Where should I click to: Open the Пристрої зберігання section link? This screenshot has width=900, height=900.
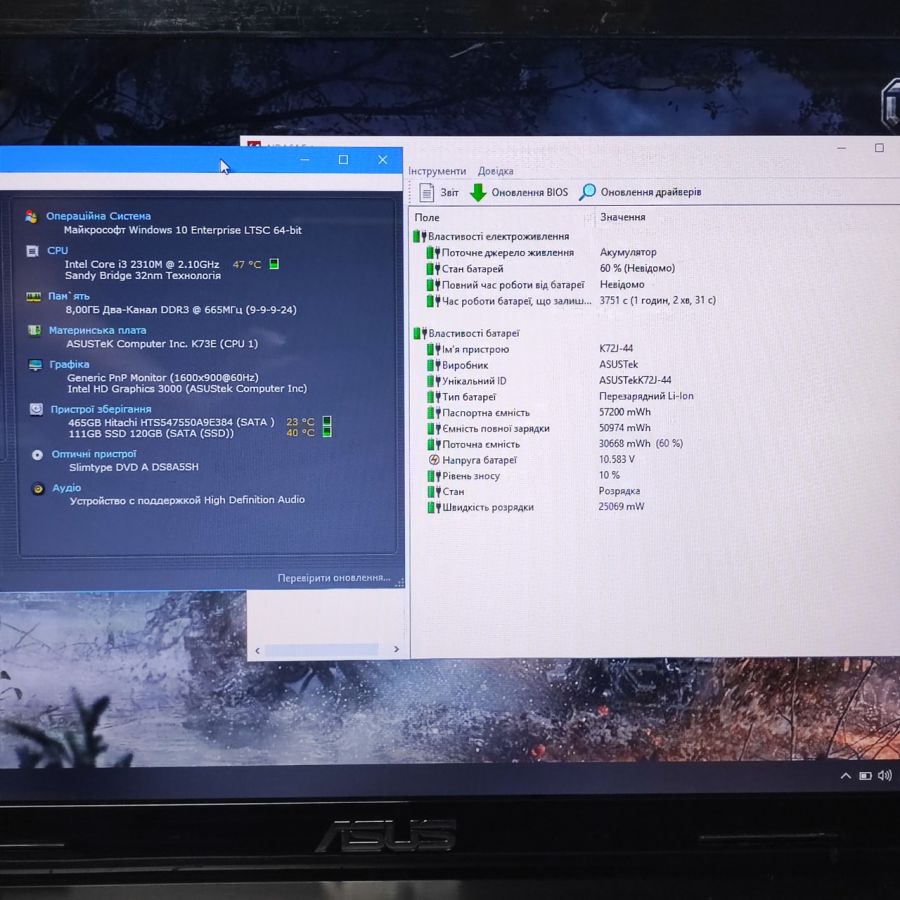pos(101,409)
